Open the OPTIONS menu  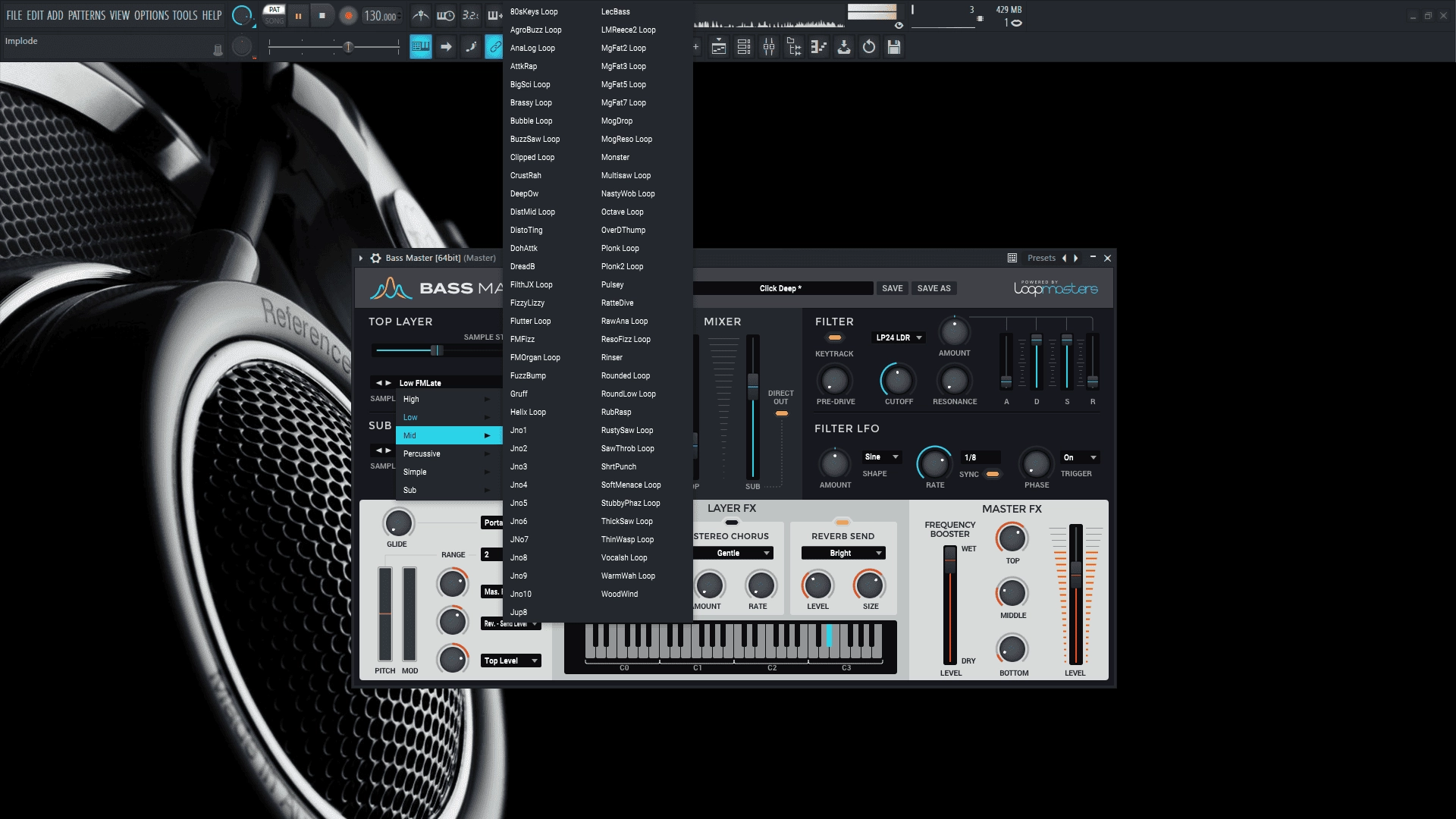[152, 15]
